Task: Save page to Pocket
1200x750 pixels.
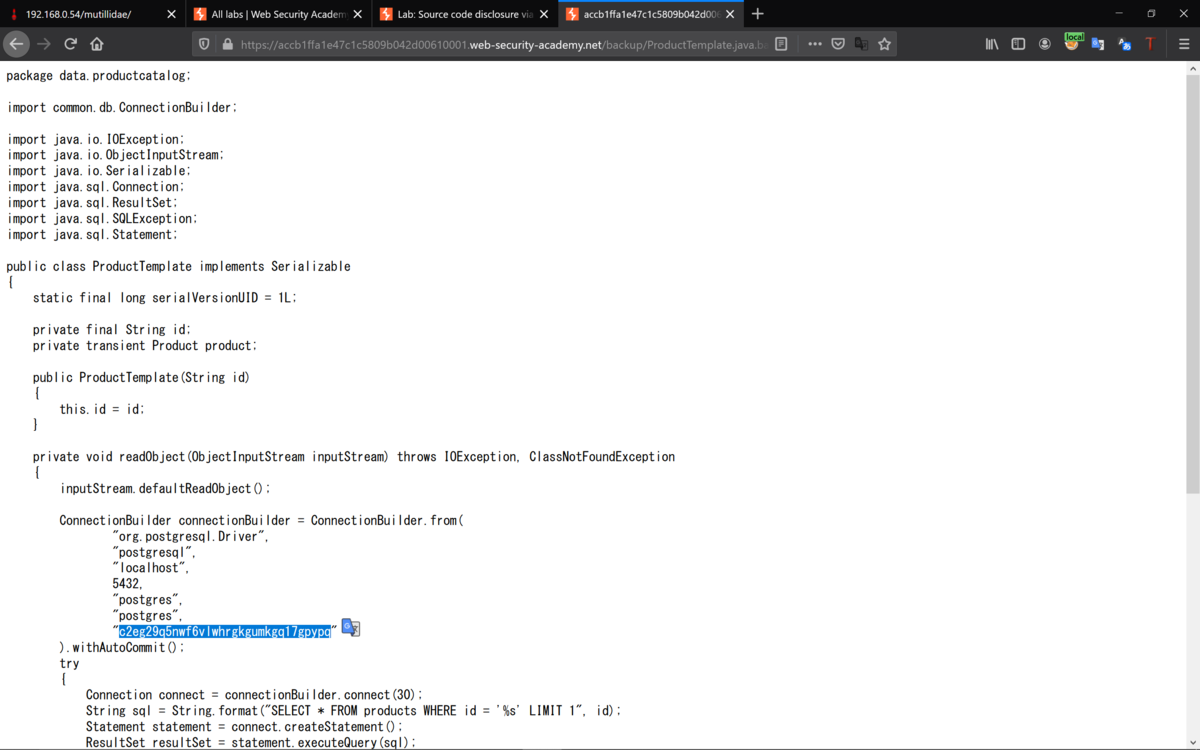Action: tap(838, 44)
